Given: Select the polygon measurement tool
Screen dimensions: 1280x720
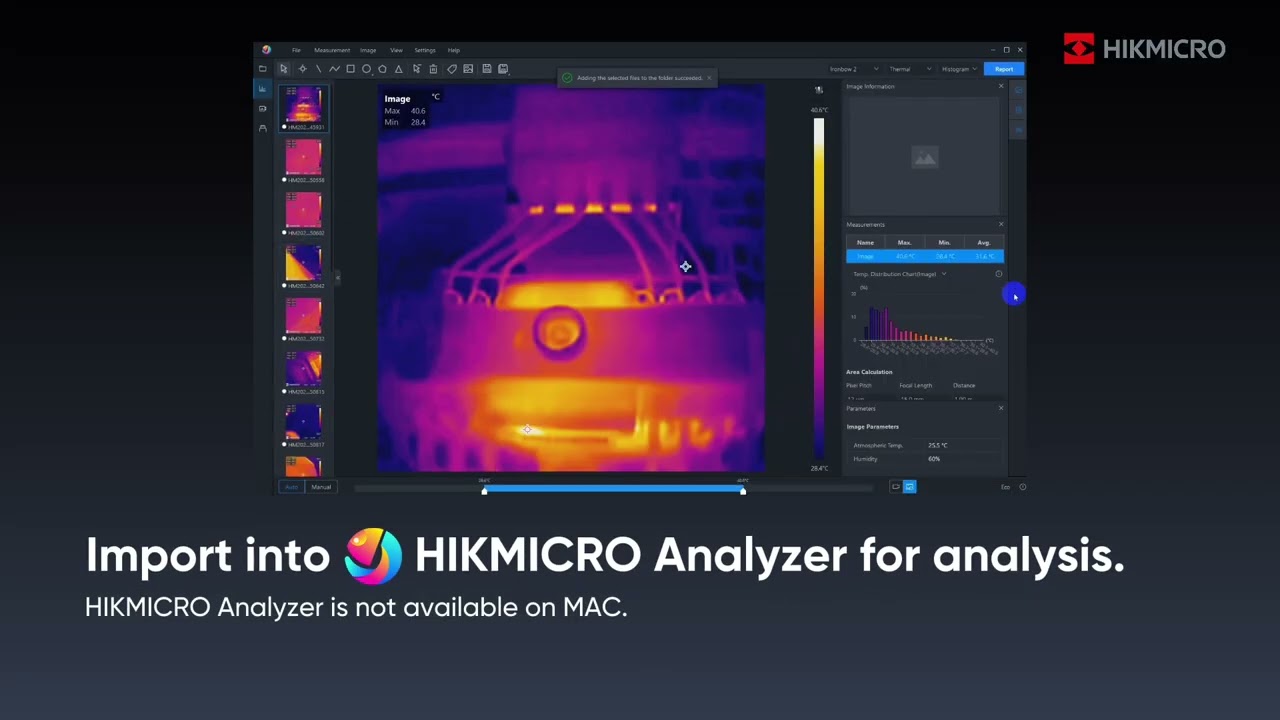Looking at the screenshot, I should tap(382, 69).
